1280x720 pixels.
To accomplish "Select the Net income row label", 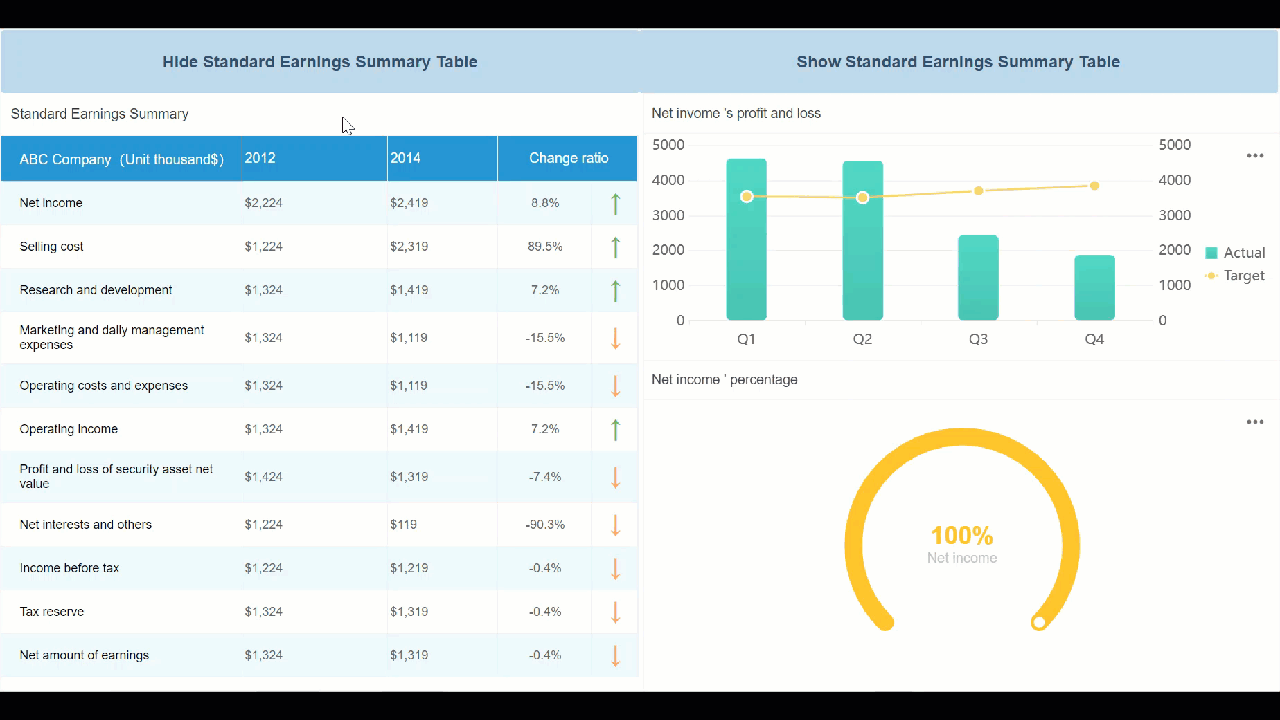I will coord(51,203).
